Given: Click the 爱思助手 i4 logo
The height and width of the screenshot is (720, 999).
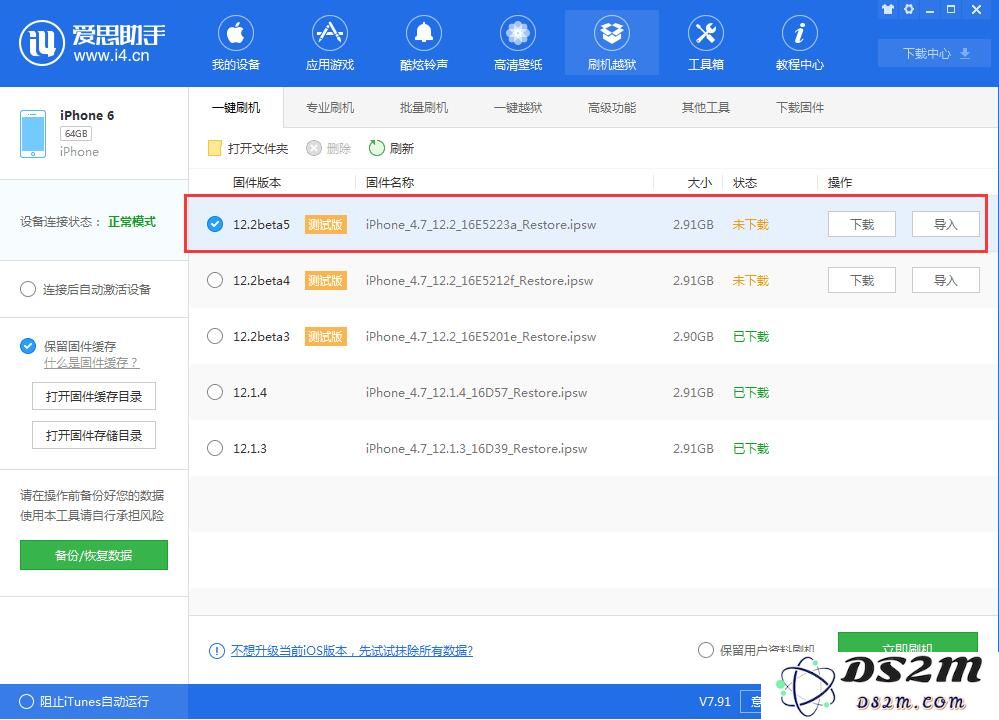Looking at the screenshot, I should point(92,43).
